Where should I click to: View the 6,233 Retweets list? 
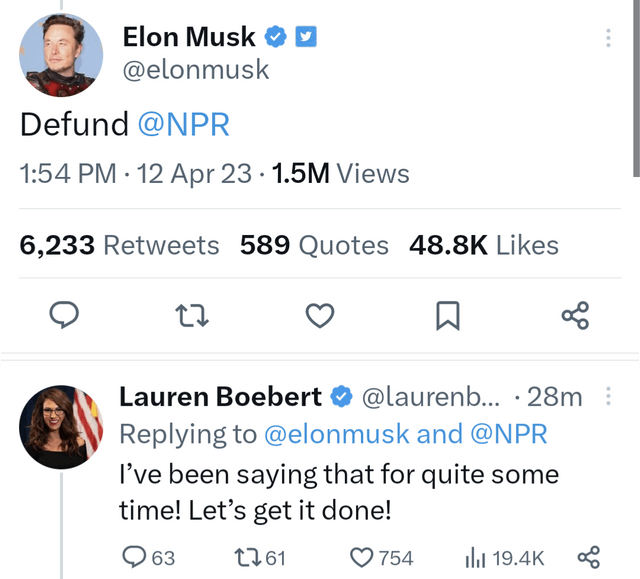pyautogui.click(x=119, y=245)
